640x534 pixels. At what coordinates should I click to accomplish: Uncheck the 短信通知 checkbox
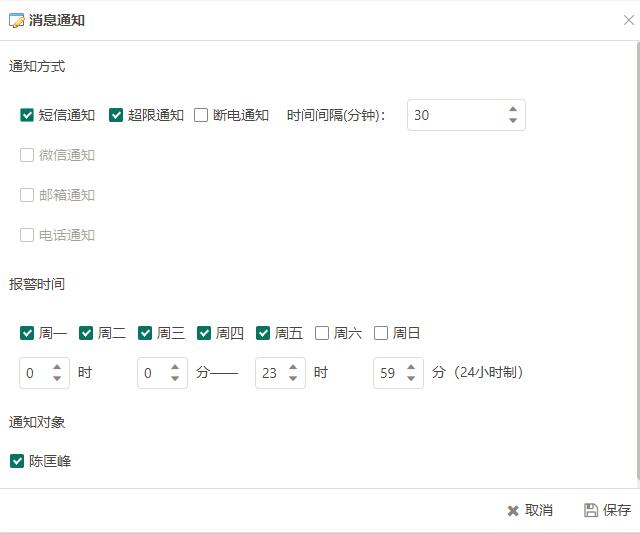point(27,115)
